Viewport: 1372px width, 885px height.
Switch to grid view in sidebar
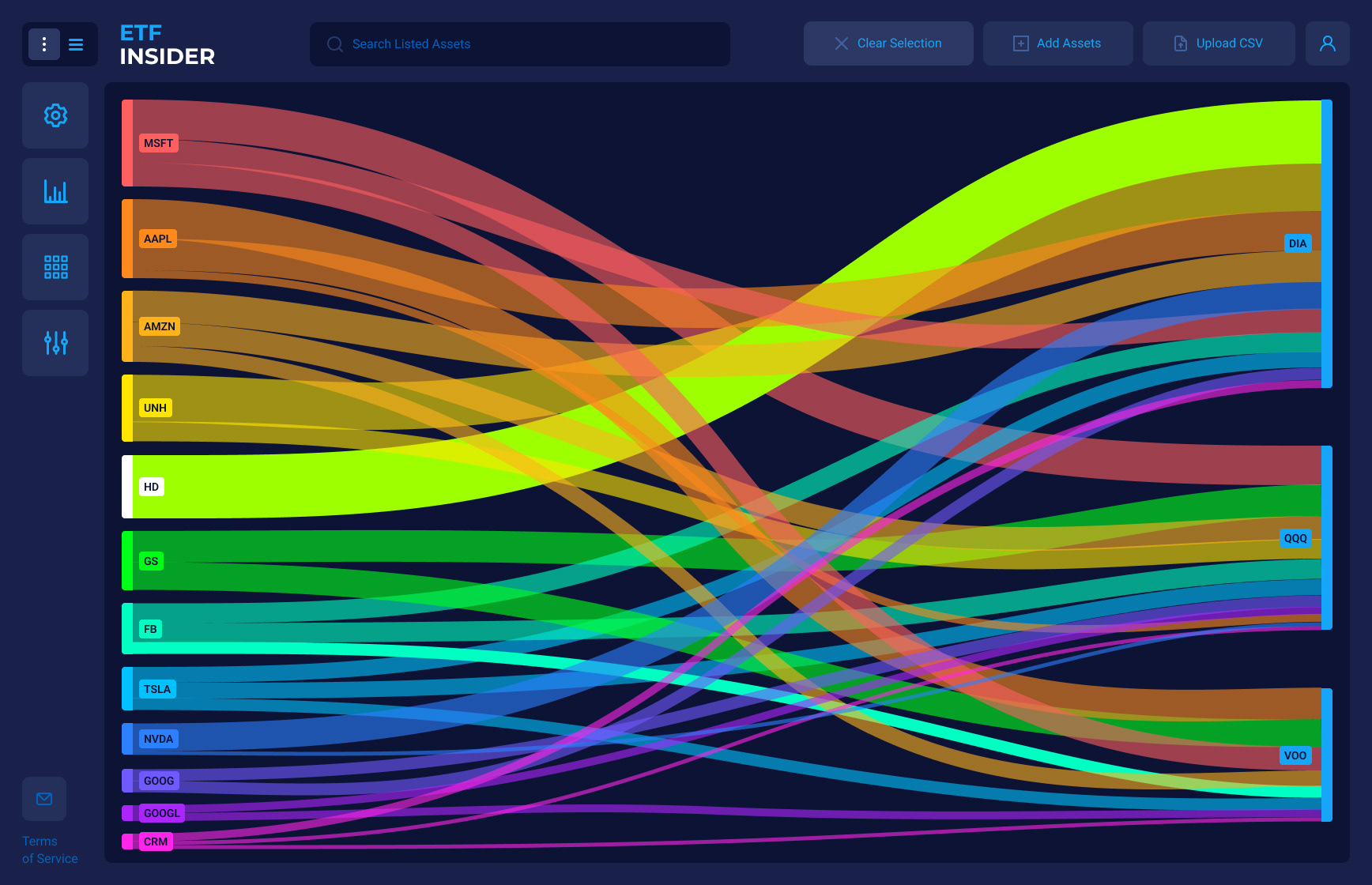(x=55, y=267)
